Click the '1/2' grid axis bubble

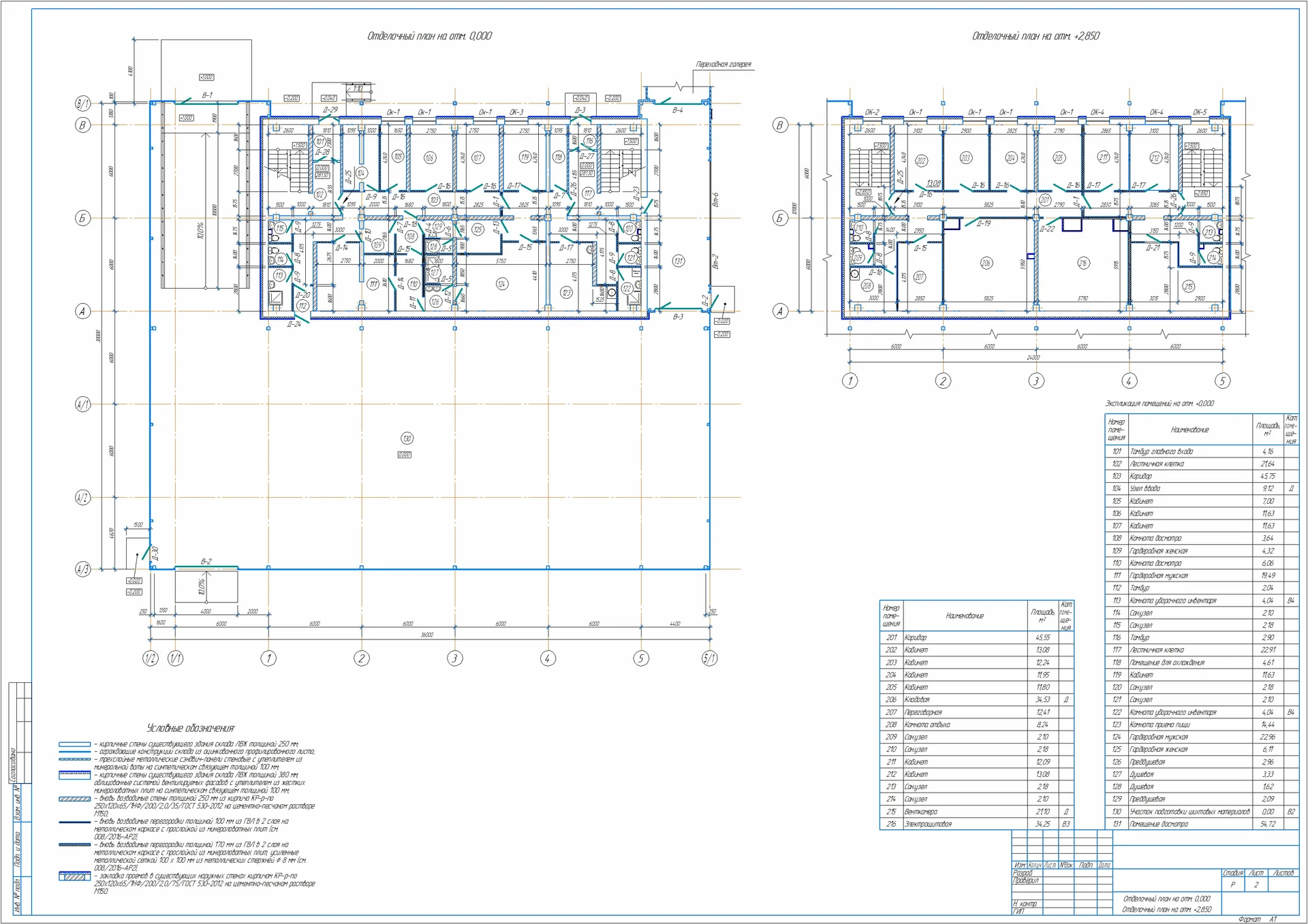coord(150,658)
